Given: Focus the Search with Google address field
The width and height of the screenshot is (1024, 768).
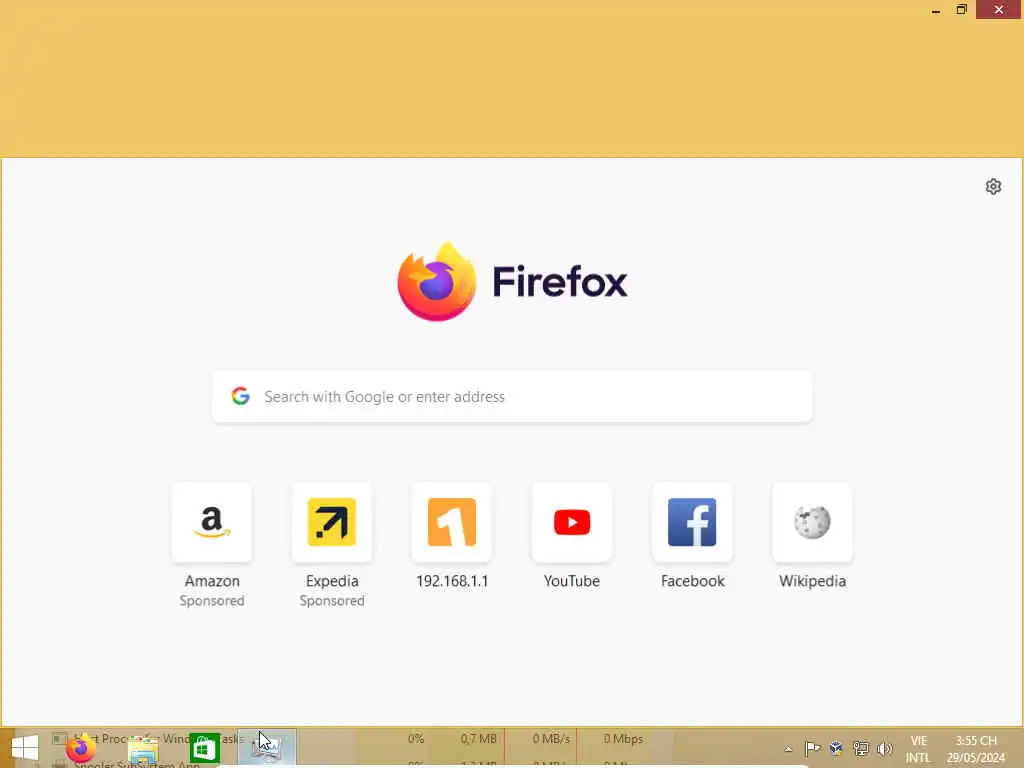Looking at the screenshot, I should click(x=512, y=396).
